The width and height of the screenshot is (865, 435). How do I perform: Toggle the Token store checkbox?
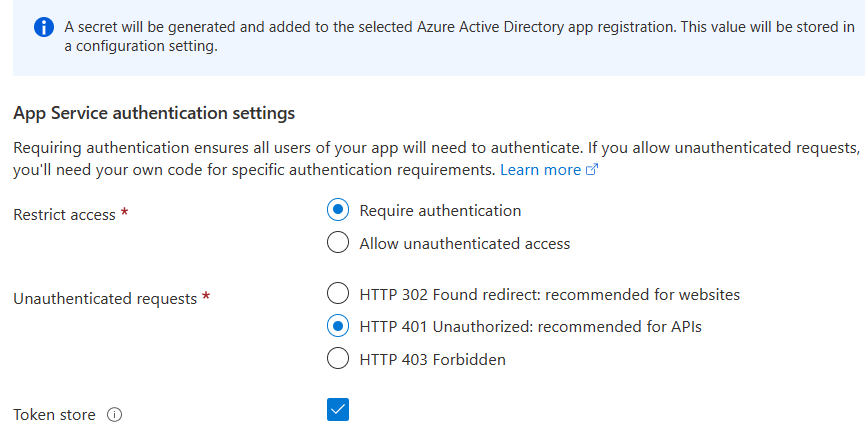[x=338, y=409]
